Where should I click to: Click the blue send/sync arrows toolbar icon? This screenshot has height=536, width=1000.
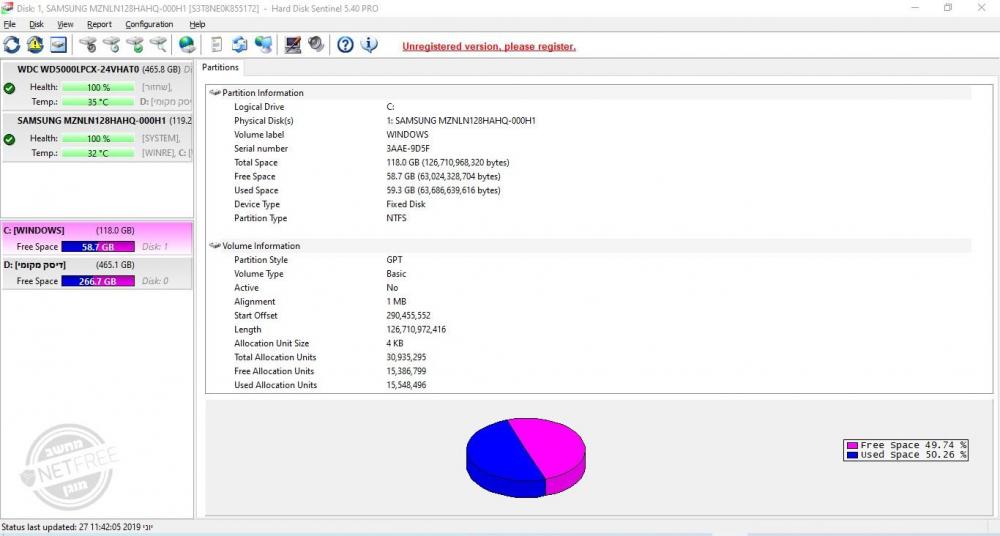click(x=240, y=45)
